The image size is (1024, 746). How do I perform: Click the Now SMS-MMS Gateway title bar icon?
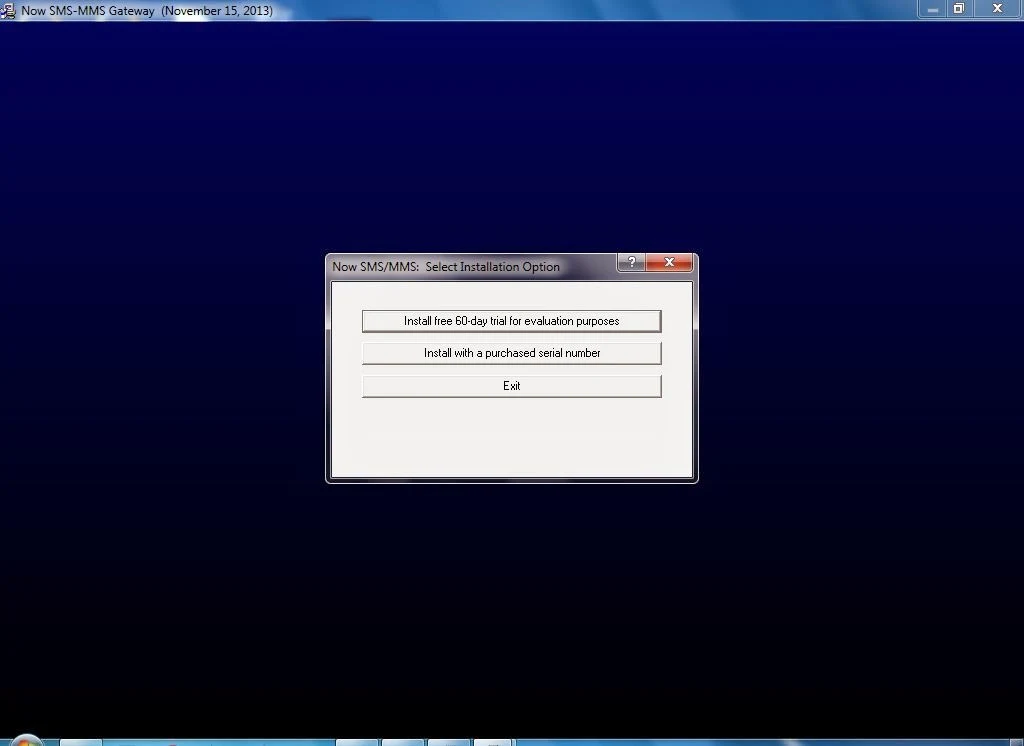point(8,10)
